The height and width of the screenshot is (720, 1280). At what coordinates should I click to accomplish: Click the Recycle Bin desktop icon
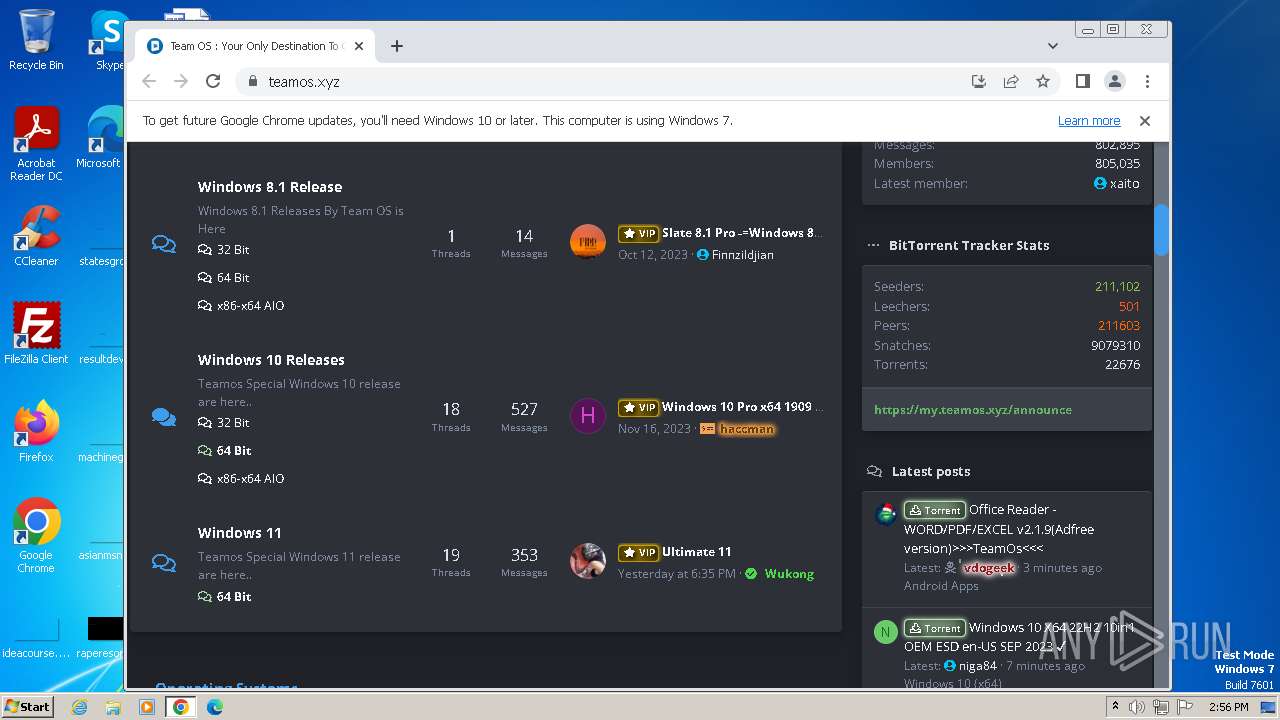coord(36,40)
